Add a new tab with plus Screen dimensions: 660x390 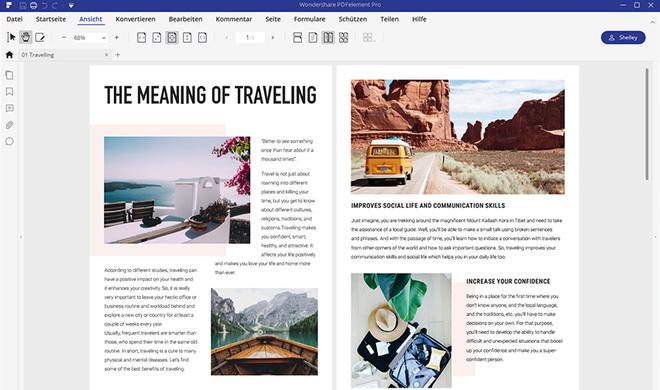tap(118, 55)
